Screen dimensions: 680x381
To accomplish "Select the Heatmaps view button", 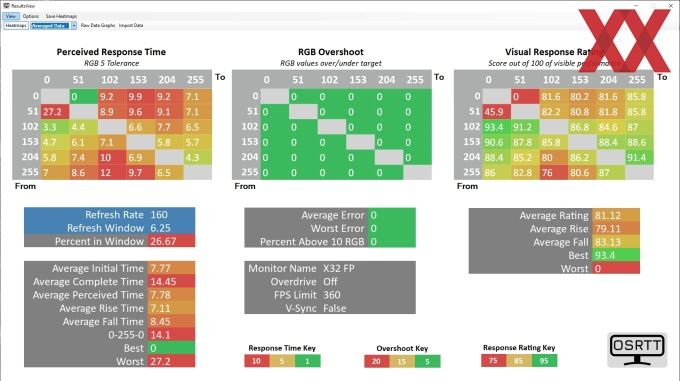I will pyautogui.click(x=16, y=26).
